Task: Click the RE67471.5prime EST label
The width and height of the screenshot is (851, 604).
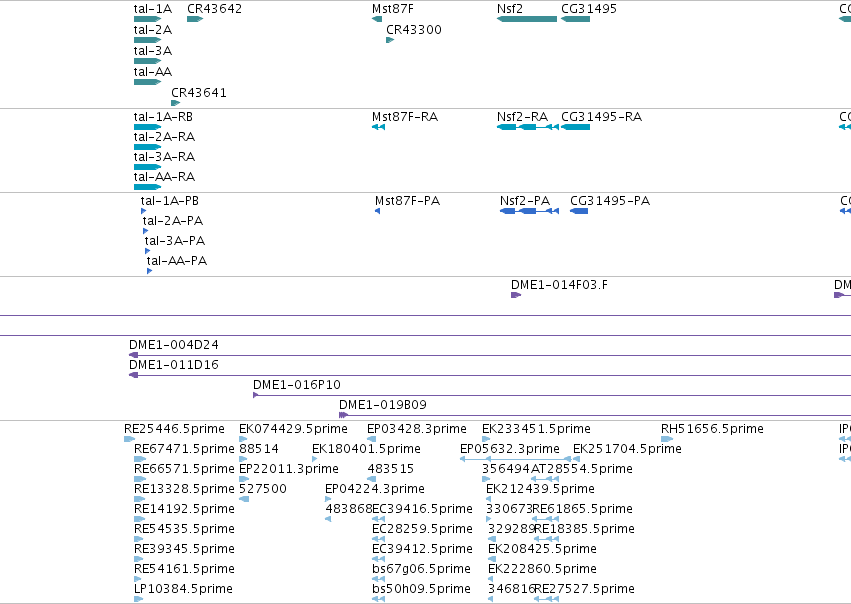Action: click(x=184, y=449)
